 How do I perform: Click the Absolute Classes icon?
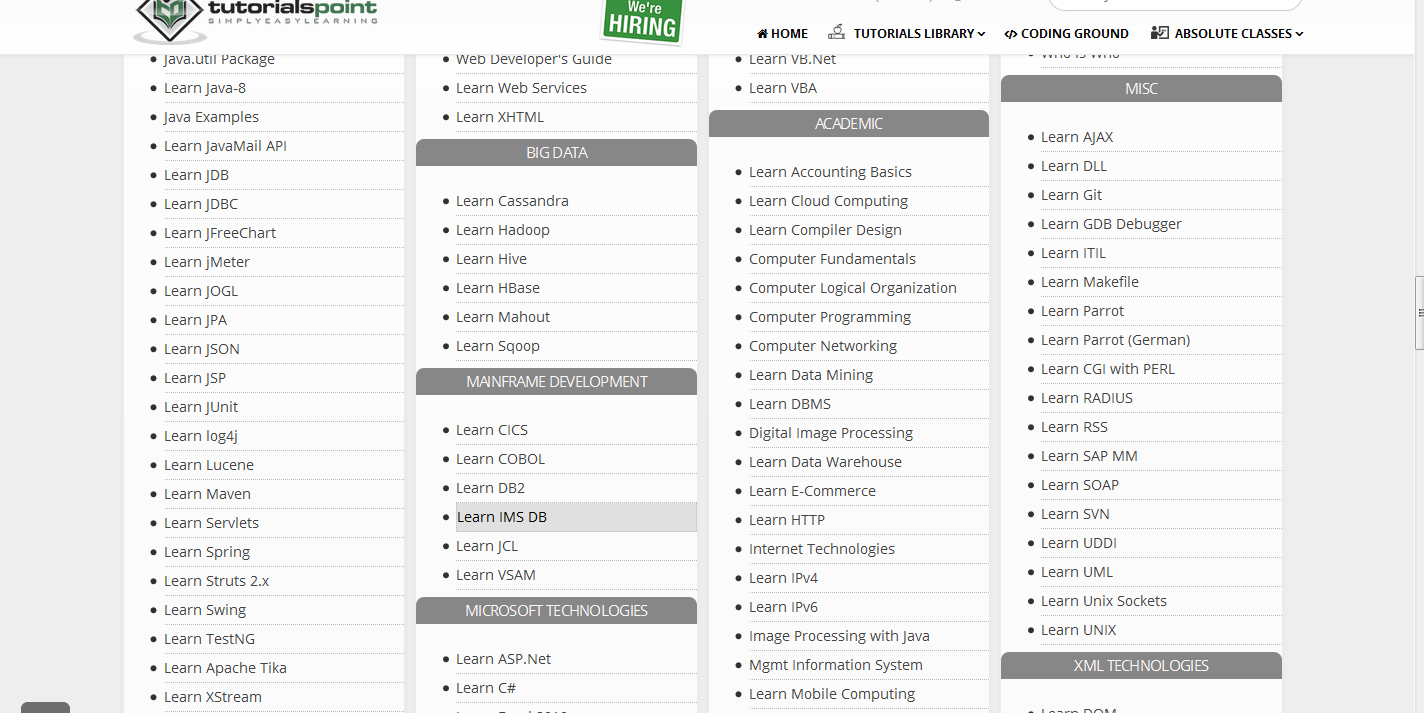(1160, 33)
